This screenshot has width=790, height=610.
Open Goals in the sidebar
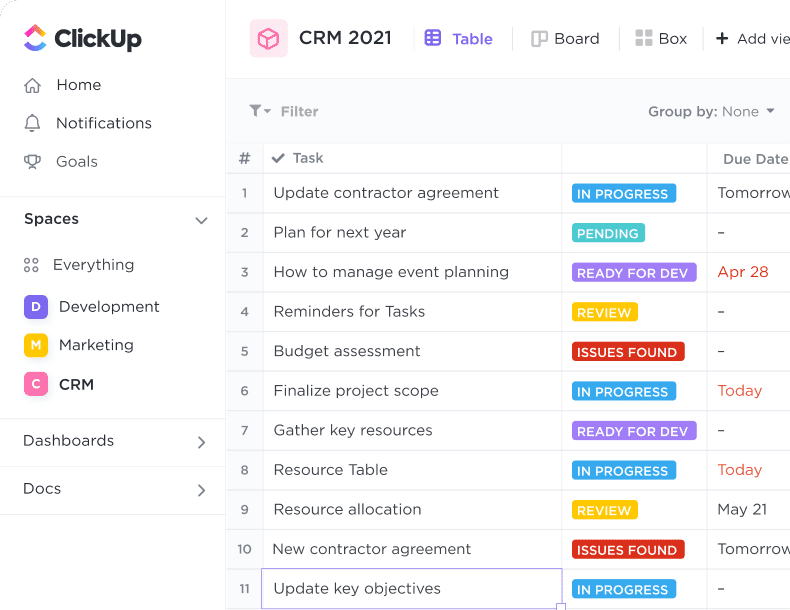click(x=77, y=162)
